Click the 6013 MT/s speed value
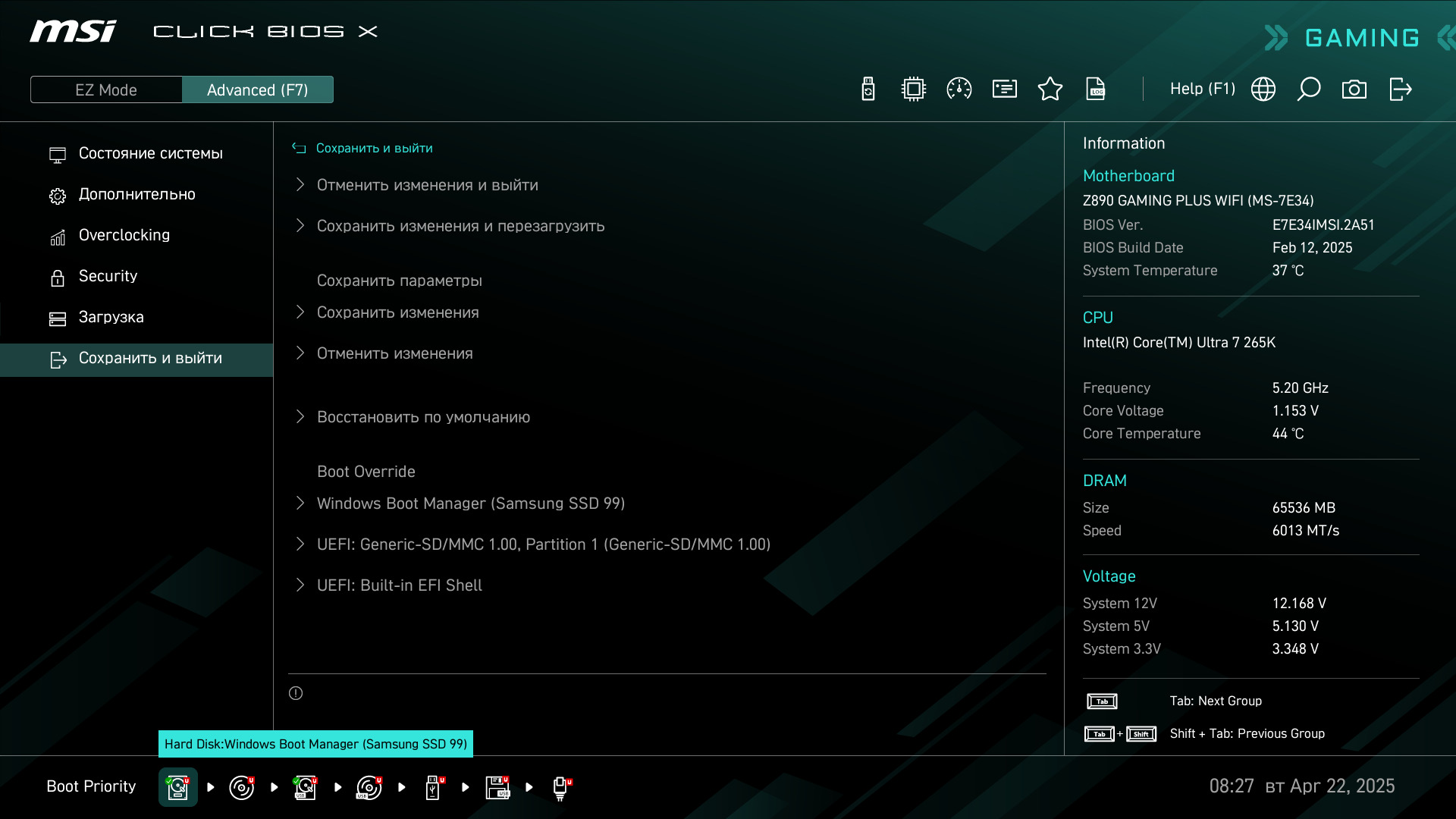1456x819 pixels. pos(1306,531)
